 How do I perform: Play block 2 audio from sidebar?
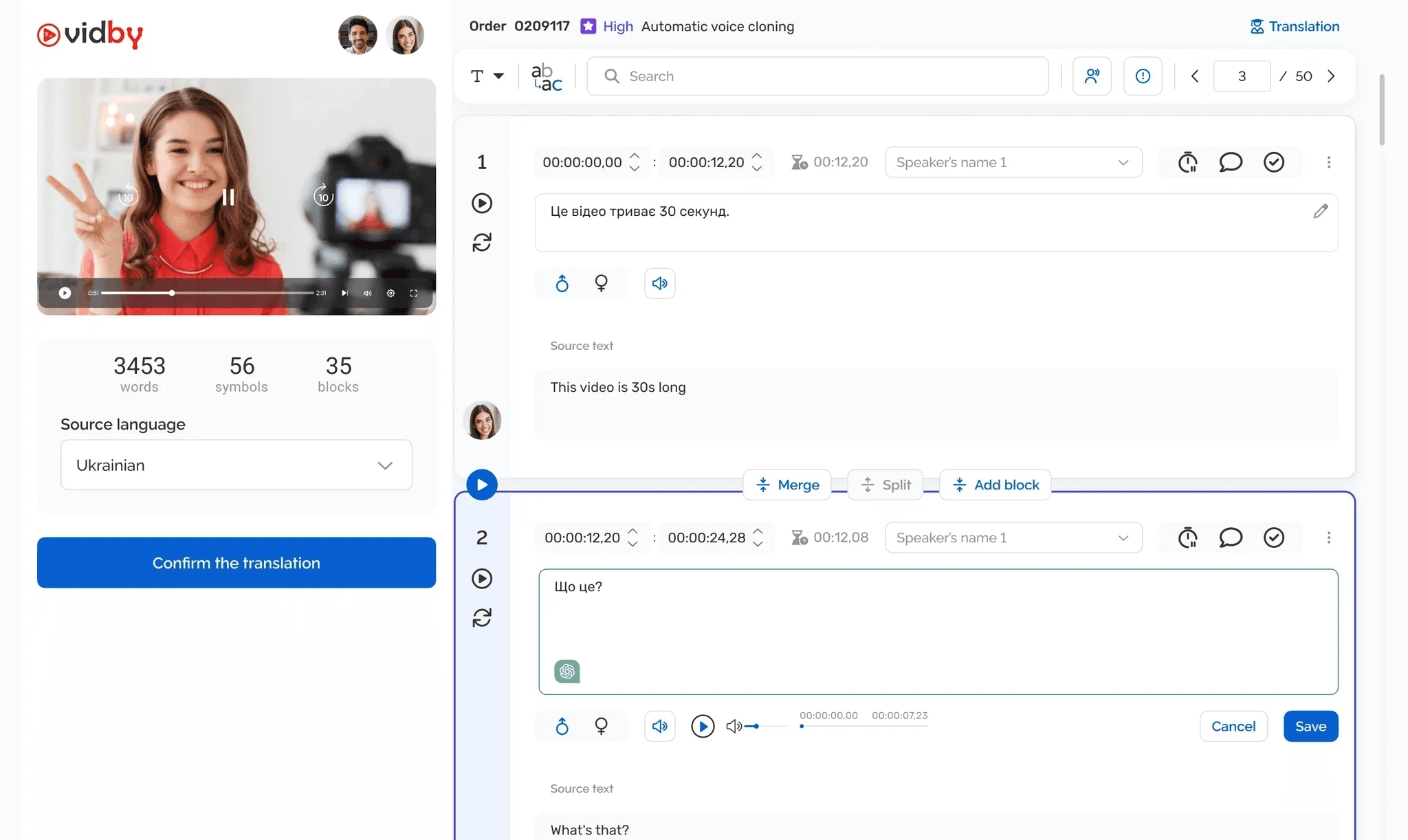(x=482, y=578)
